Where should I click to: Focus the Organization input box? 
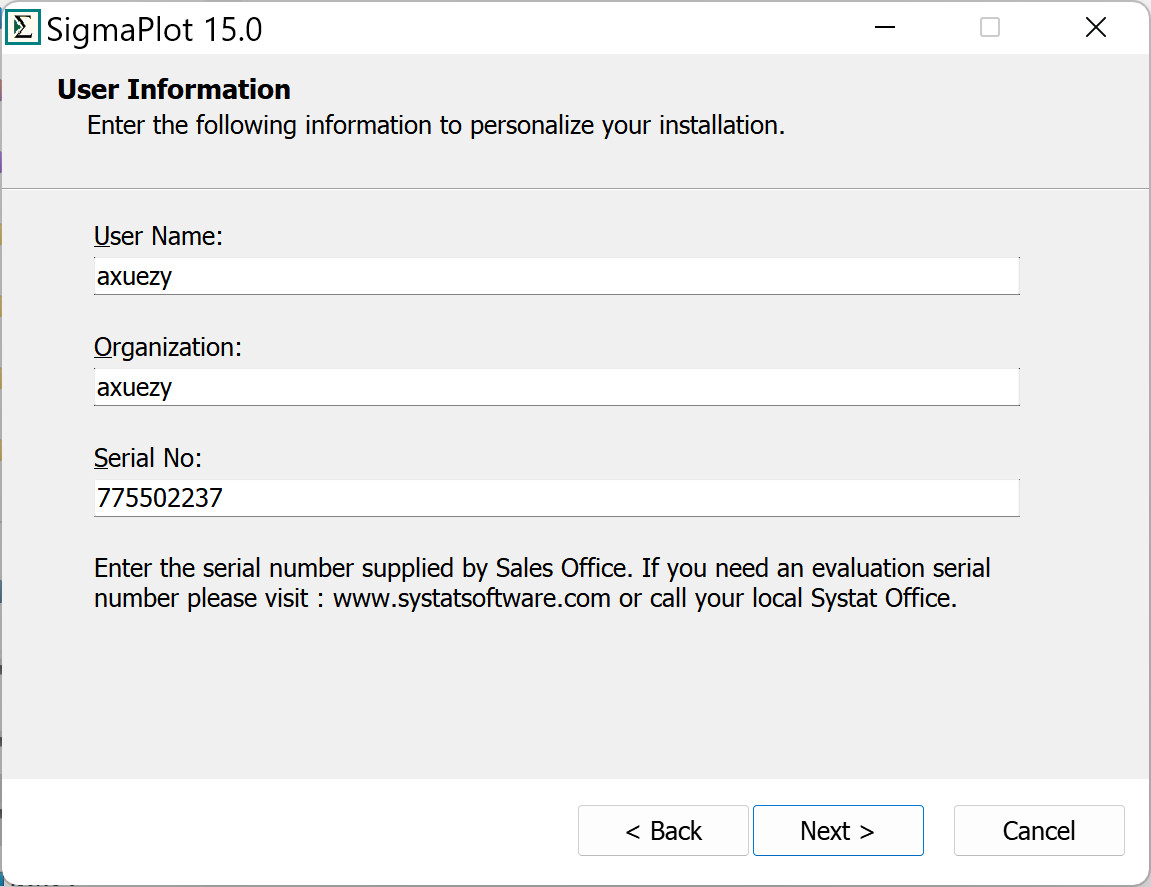556,387
